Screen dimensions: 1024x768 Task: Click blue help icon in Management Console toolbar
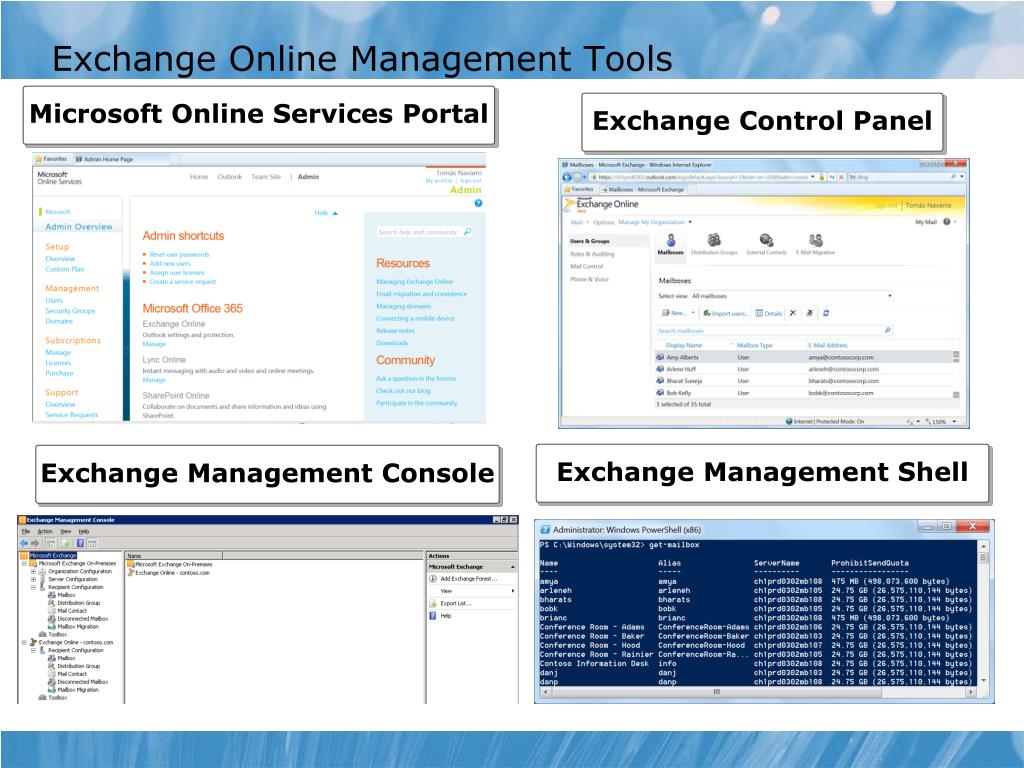tap(81, 543)
